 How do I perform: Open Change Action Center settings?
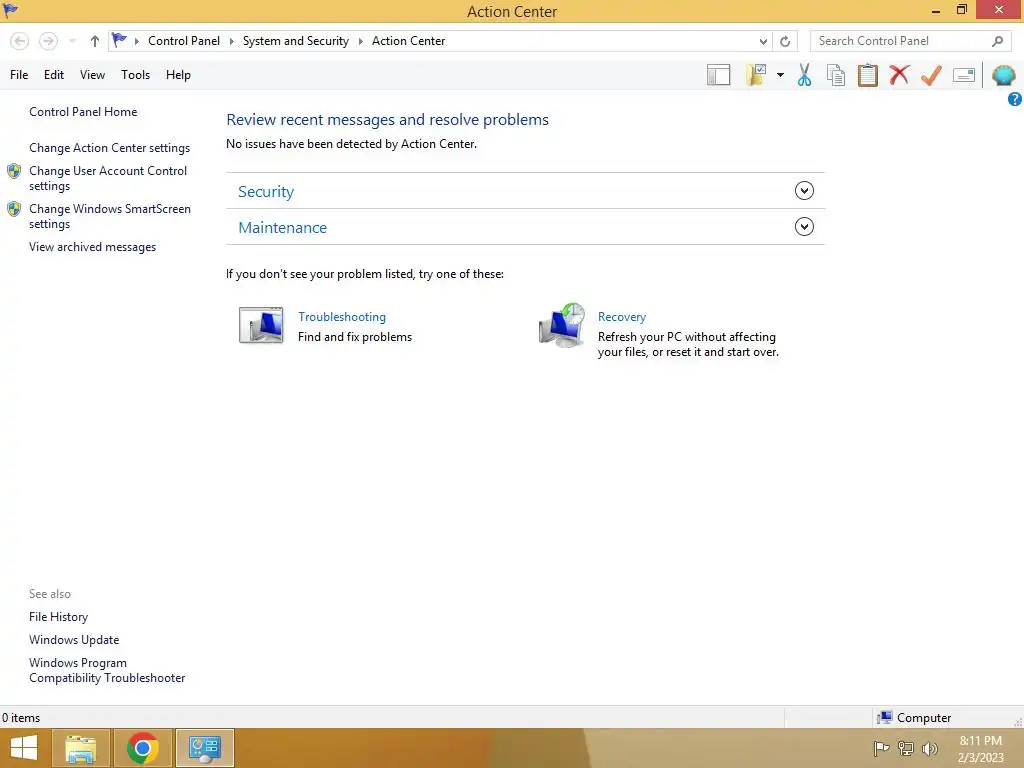tap(109, 148)
